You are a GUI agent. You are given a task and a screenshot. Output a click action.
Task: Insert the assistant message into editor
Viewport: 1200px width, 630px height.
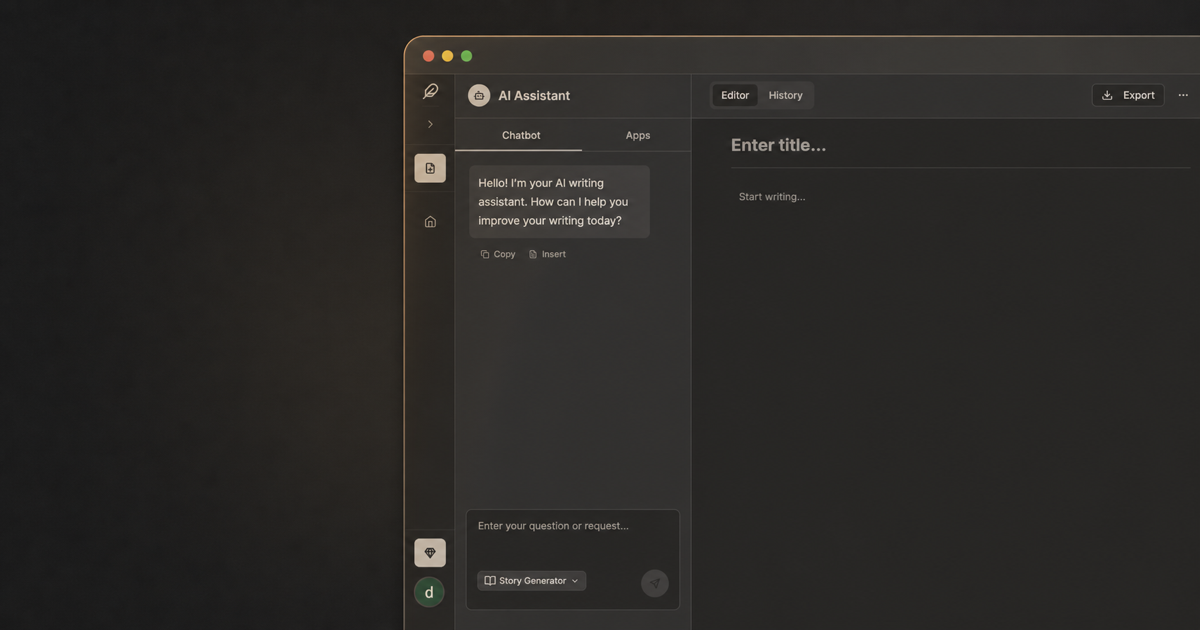547,254
